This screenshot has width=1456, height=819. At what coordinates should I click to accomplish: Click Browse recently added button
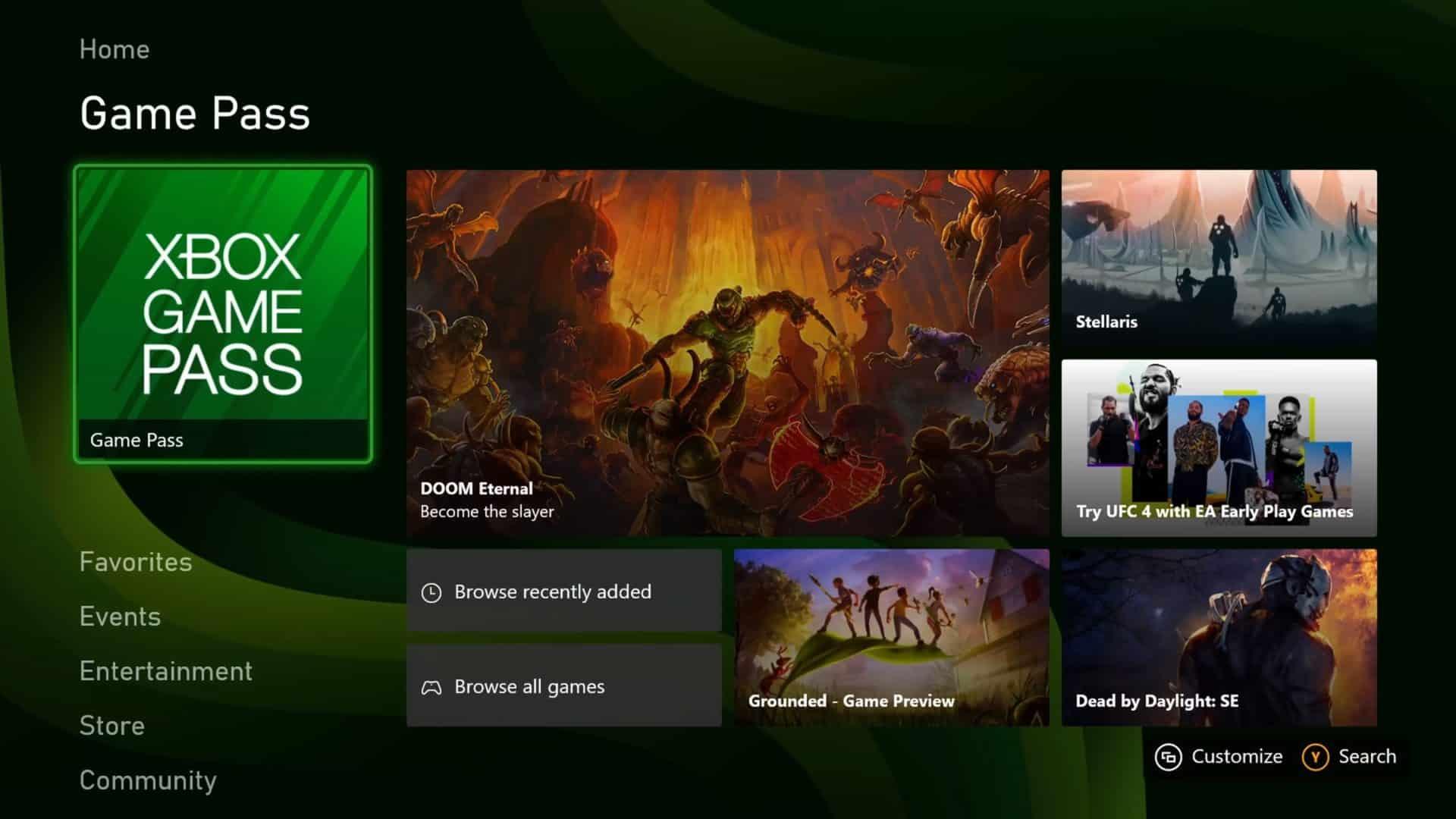point(564,591)
